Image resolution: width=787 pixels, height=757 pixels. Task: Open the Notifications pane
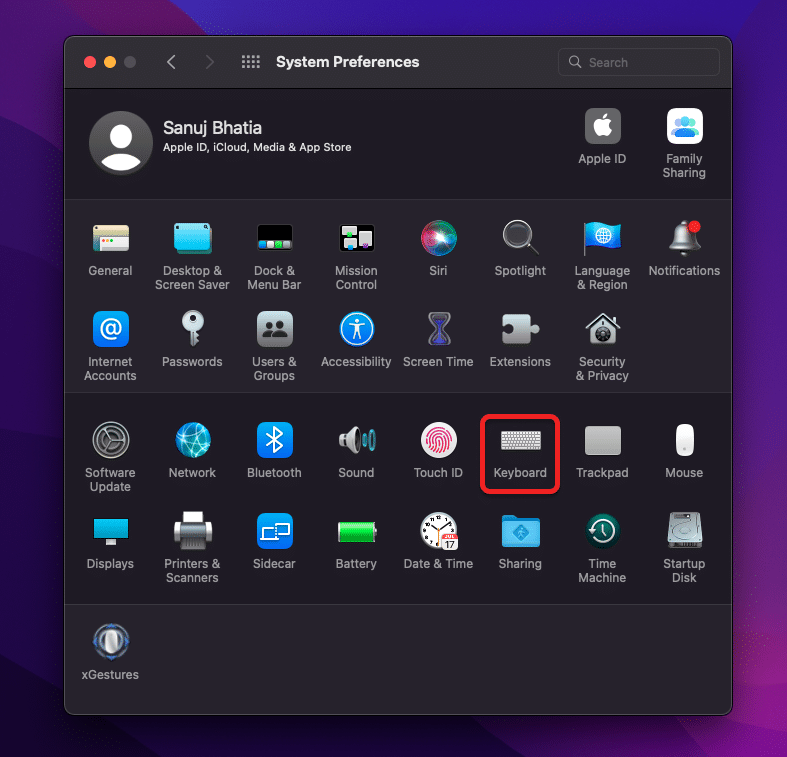684,238
